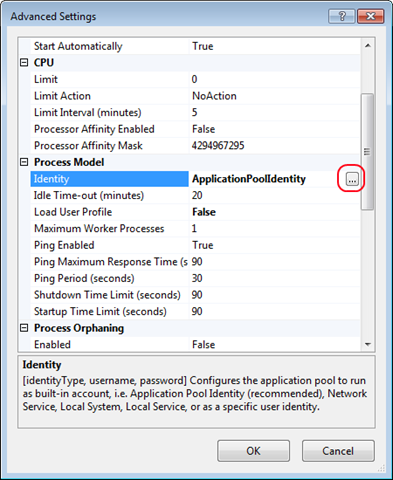Select the Shutdown Time Limit row

click(x=196, y=295)
